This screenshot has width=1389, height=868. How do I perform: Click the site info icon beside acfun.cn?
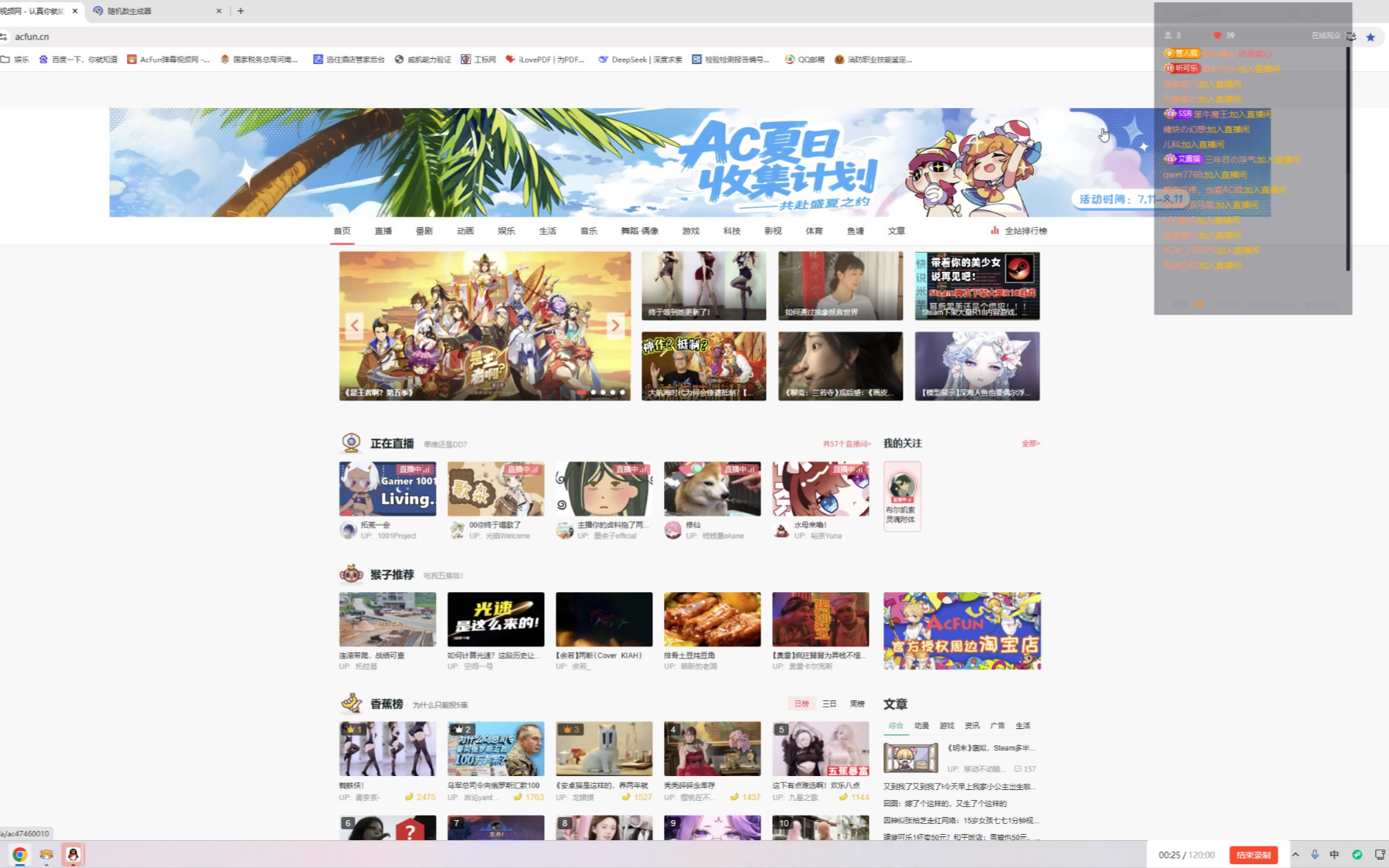point(4,36)
